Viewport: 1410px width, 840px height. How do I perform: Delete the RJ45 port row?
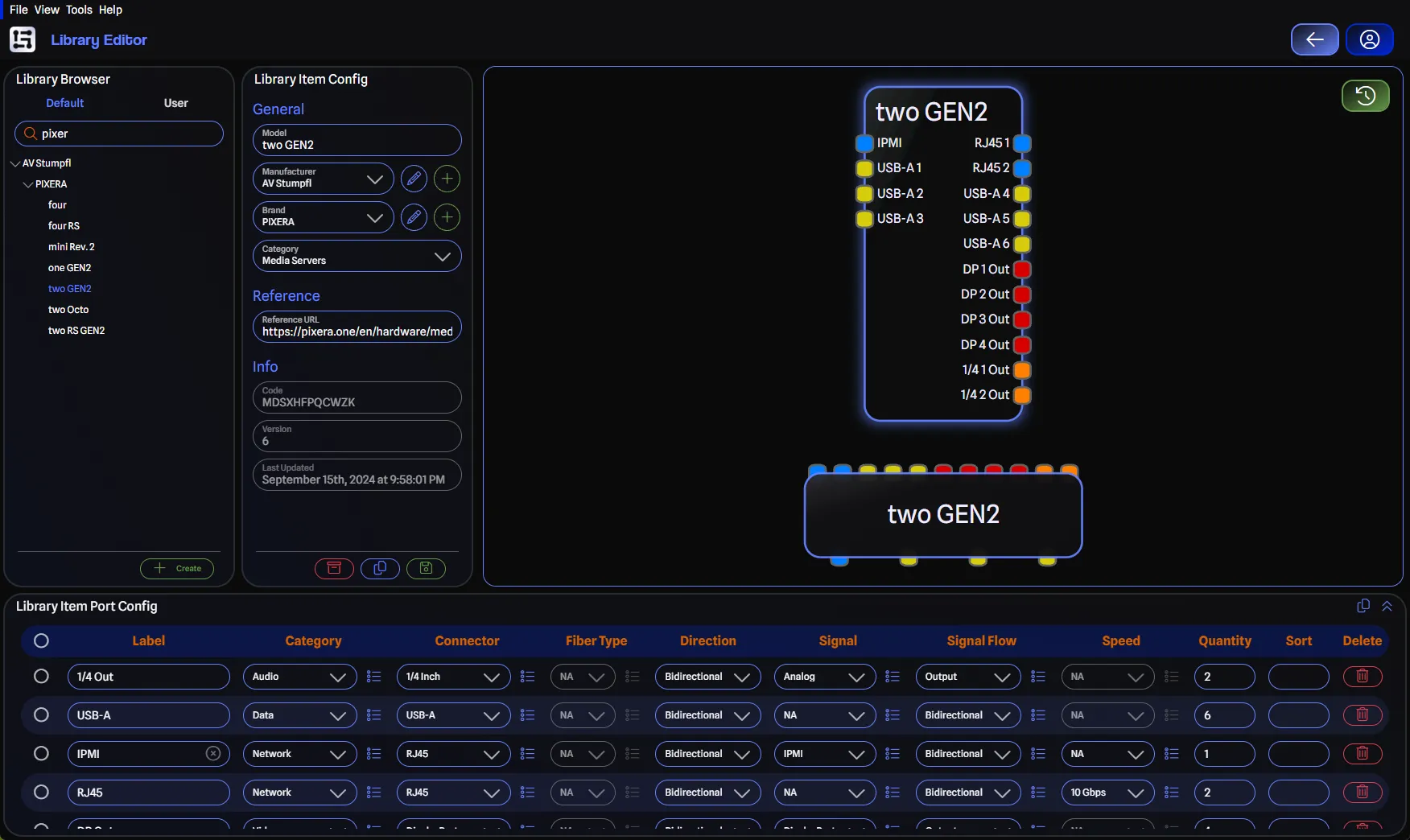click(x=1363, y=793)
